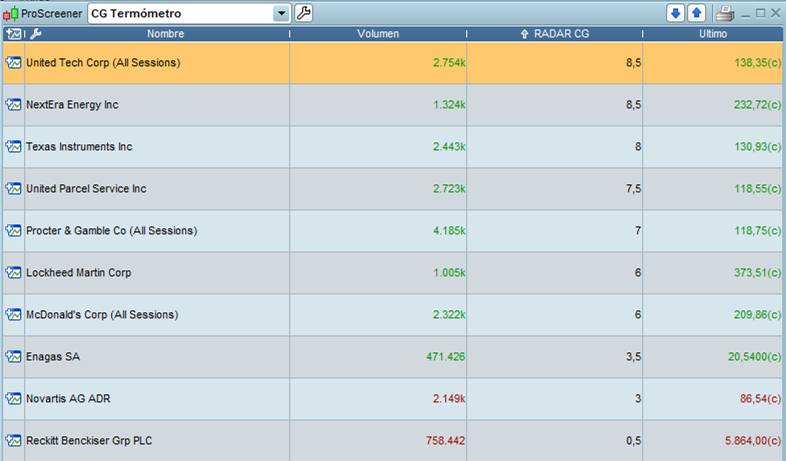Click the last price 209,86(c)
Screen dimensions: 786x461
(x=758, y=315)
